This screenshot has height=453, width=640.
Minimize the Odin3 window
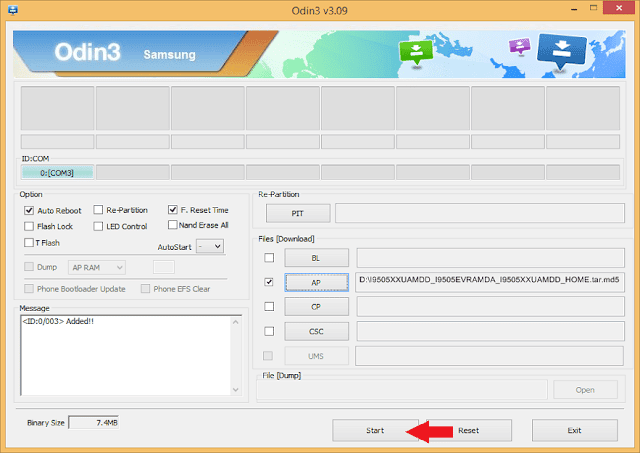(574, 9)
